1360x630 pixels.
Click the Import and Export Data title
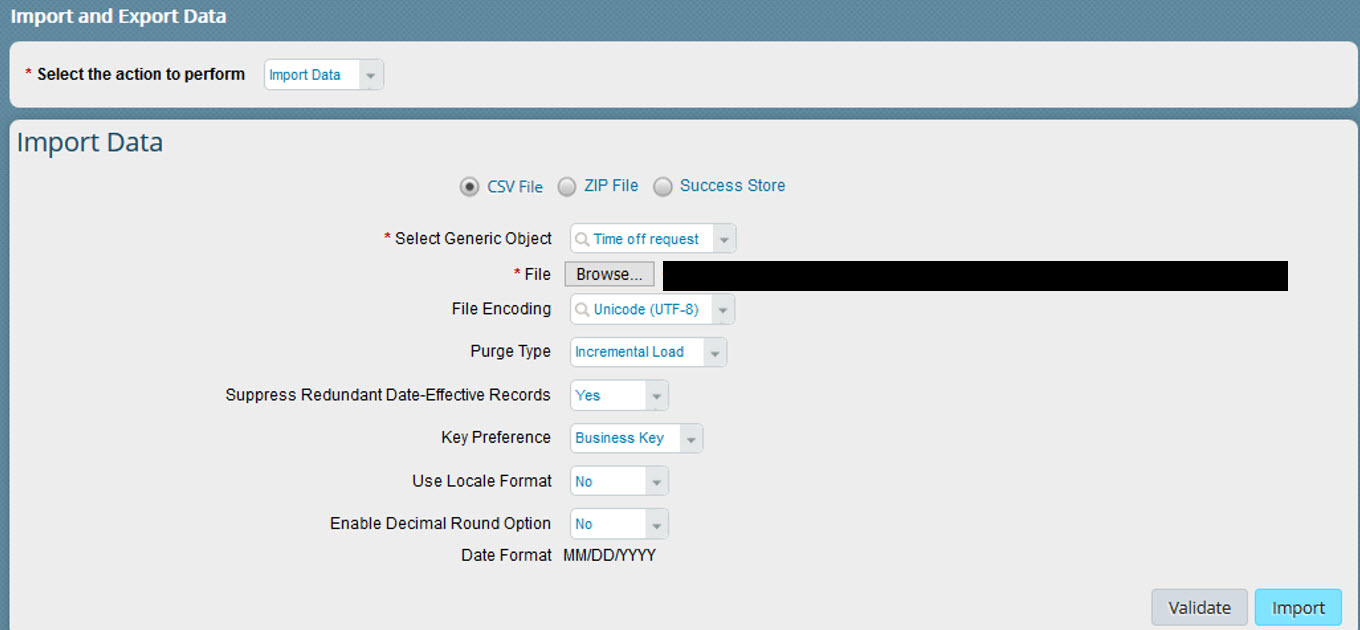click(118, 16)
